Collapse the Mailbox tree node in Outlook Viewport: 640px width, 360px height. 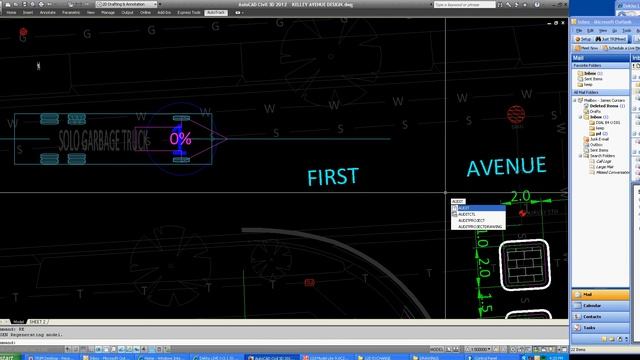coord(575,100)
